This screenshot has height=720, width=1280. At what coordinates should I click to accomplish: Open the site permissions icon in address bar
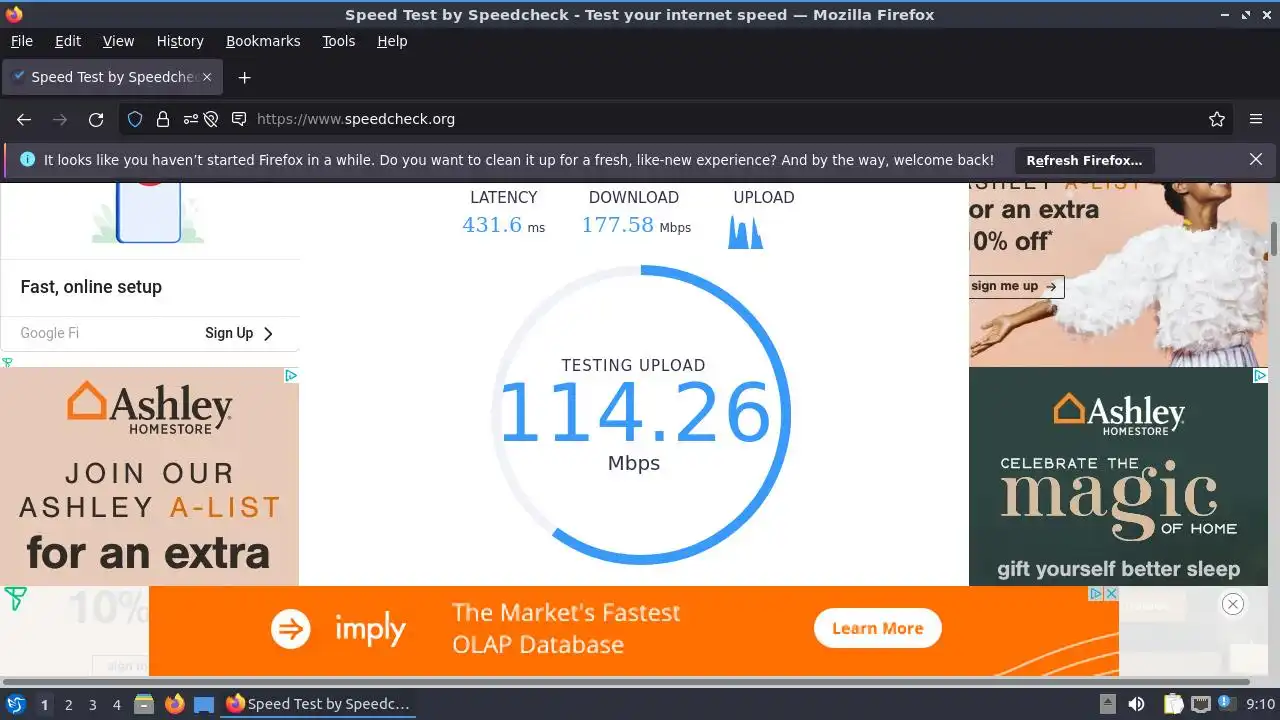(x=190, y=119)
